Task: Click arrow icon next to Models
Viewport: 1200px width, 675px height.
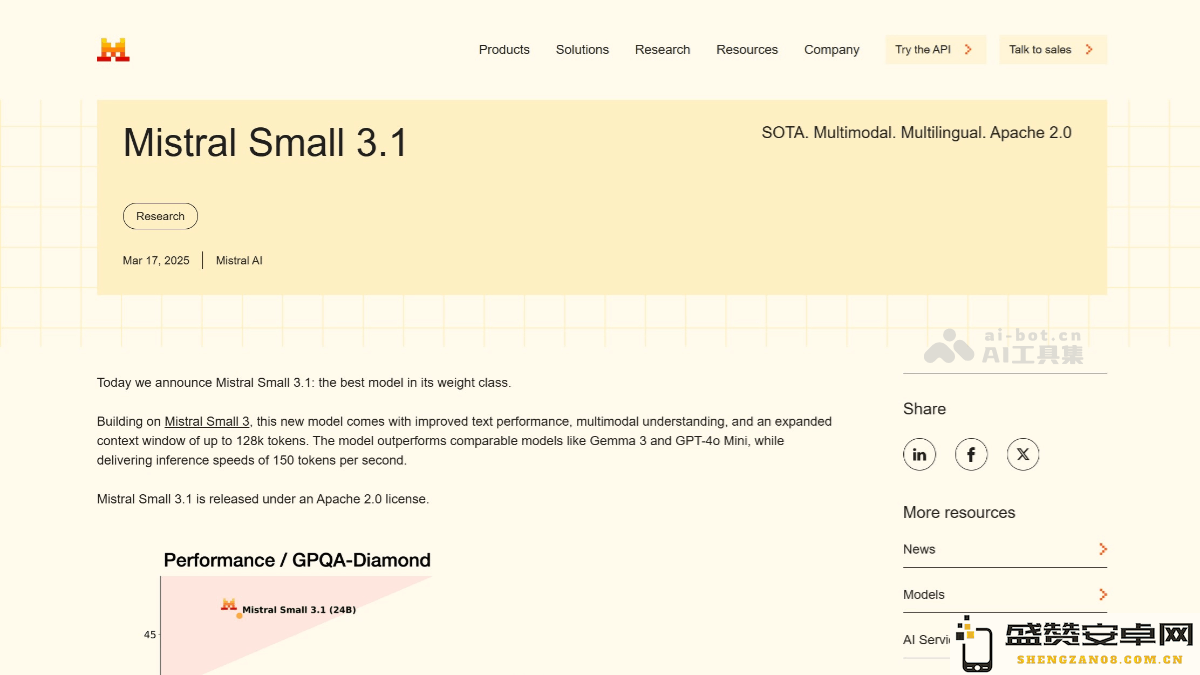Action: click(1102, 594)
